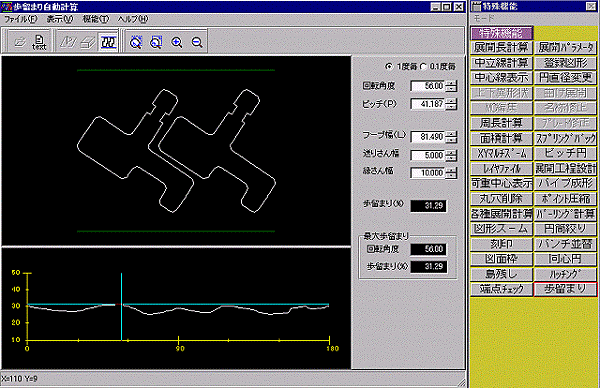Select the 0.1度毎 radio button
Screen dimensions: 600x388
(x=423, y=67)
